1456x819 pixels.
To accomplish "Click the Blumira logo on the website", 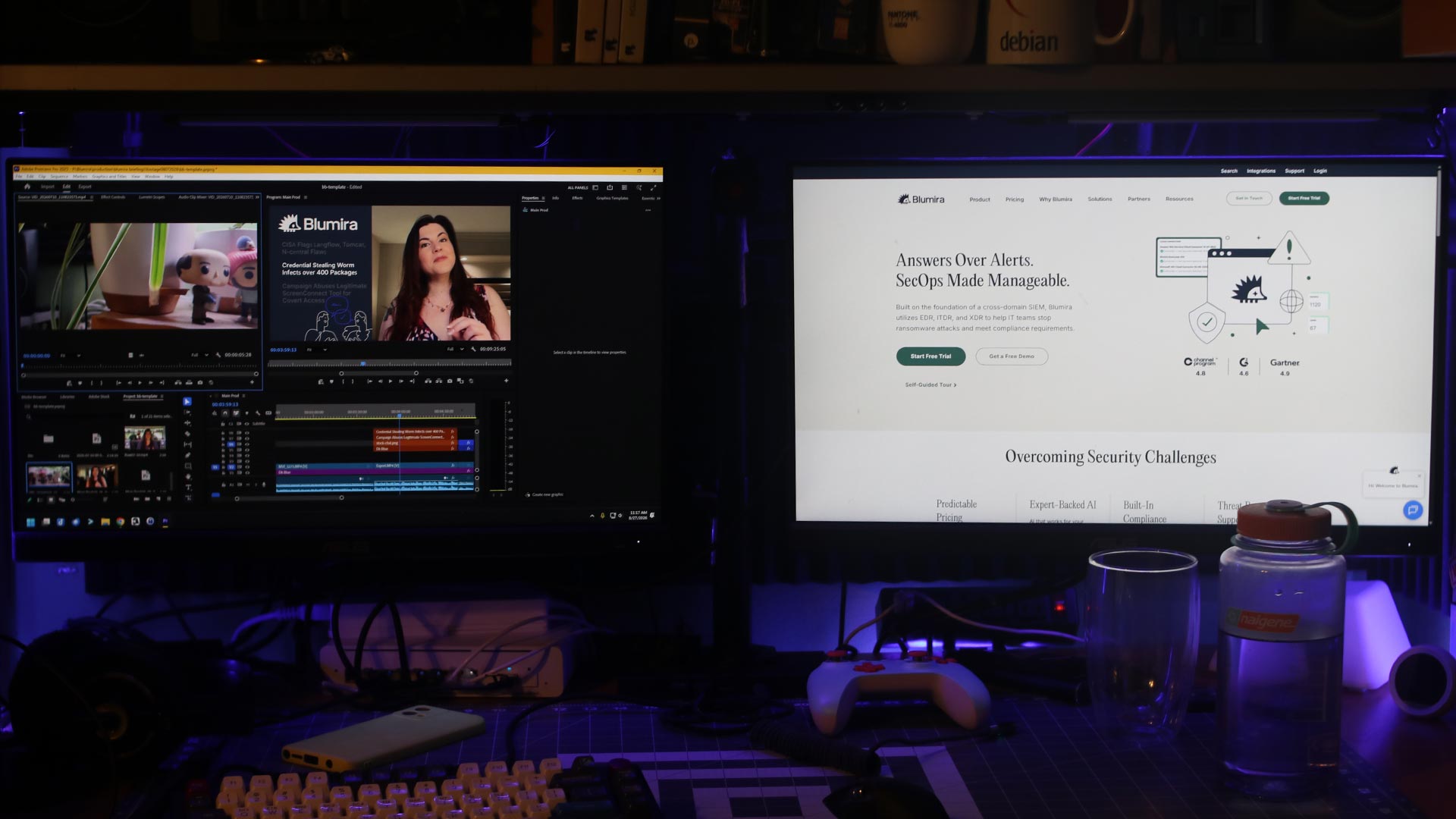I will coord(921,199).
